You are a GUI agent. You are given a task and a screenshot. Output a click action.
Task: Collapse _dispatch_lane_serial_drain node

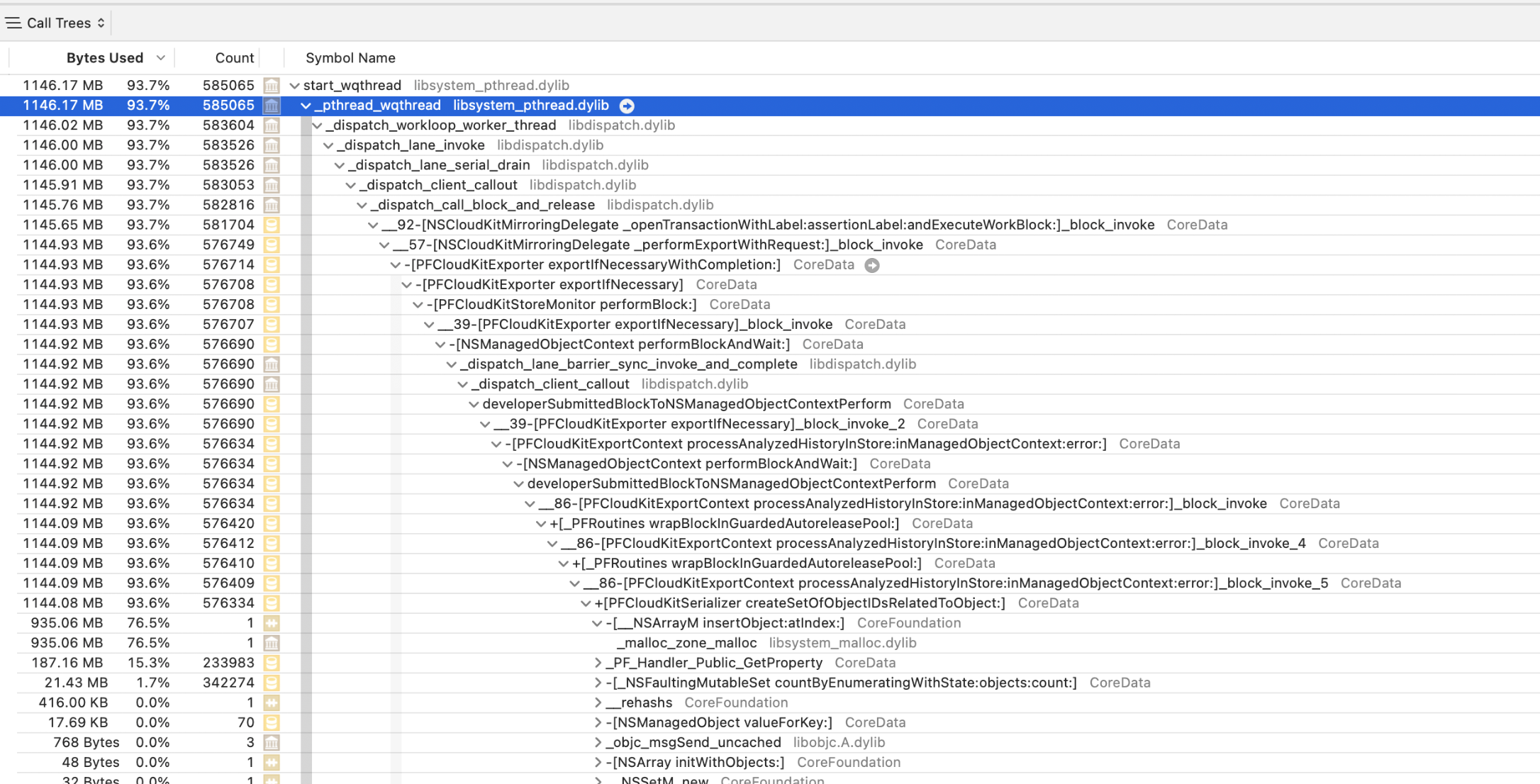coord(340,165)
